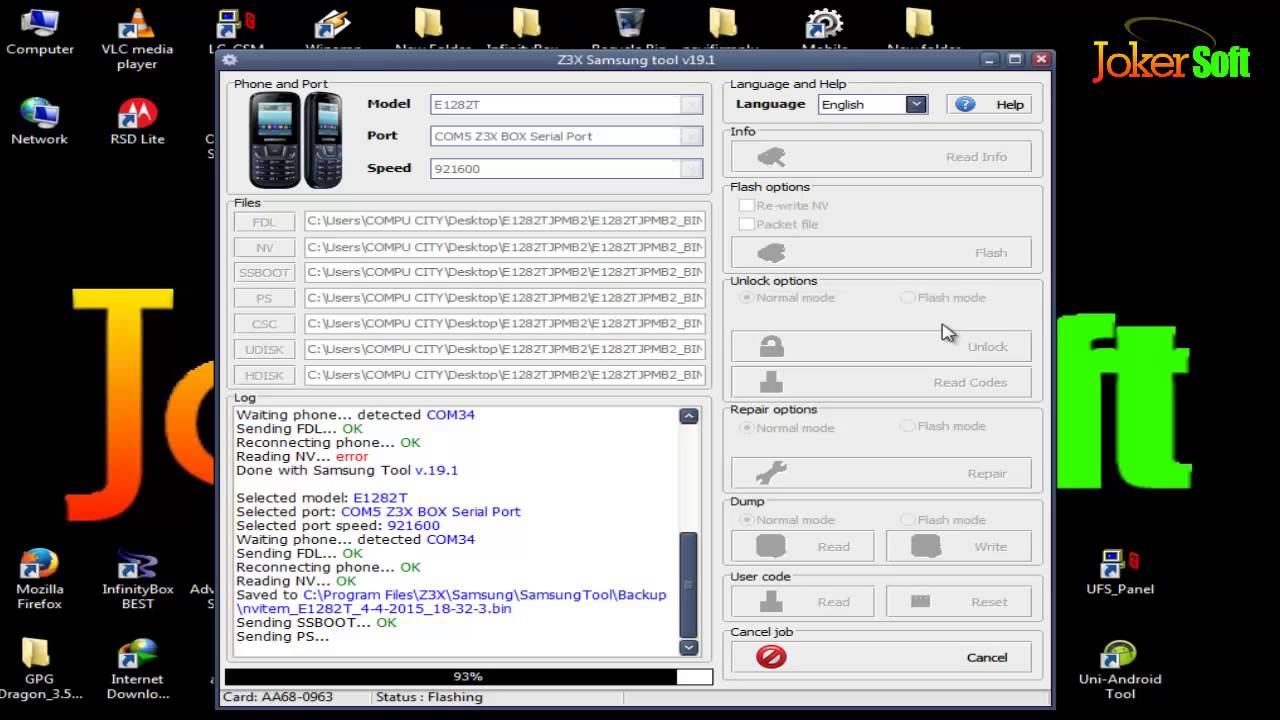Select Normal mode under Dump
Viewport: 1280px width, 720px height.
click(x=745, y=520)
